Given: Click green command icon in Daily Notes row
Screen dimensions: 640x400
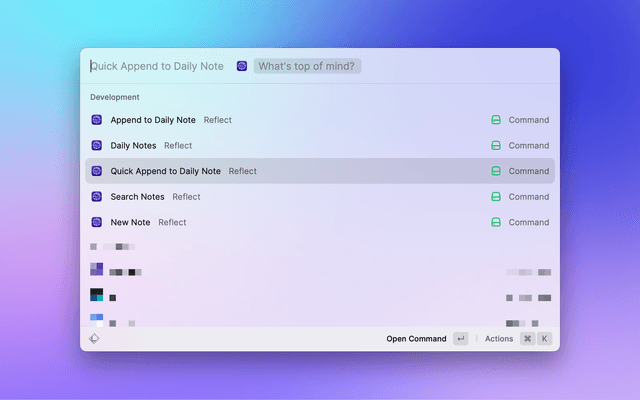Looking at the screenshot, I should (x=495, y=146).
